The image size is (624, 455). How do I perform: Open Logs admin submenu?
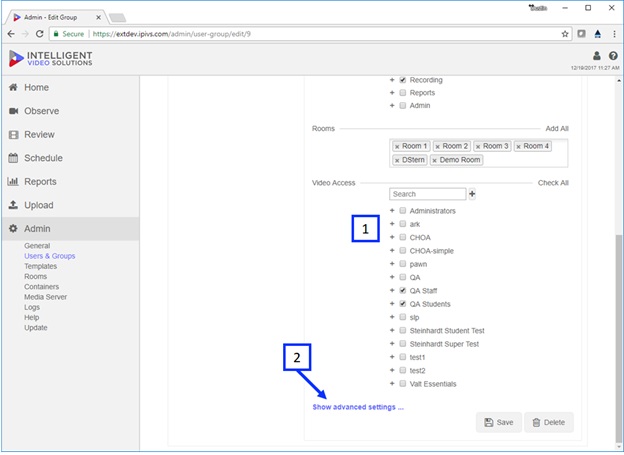tap(32, 307)
